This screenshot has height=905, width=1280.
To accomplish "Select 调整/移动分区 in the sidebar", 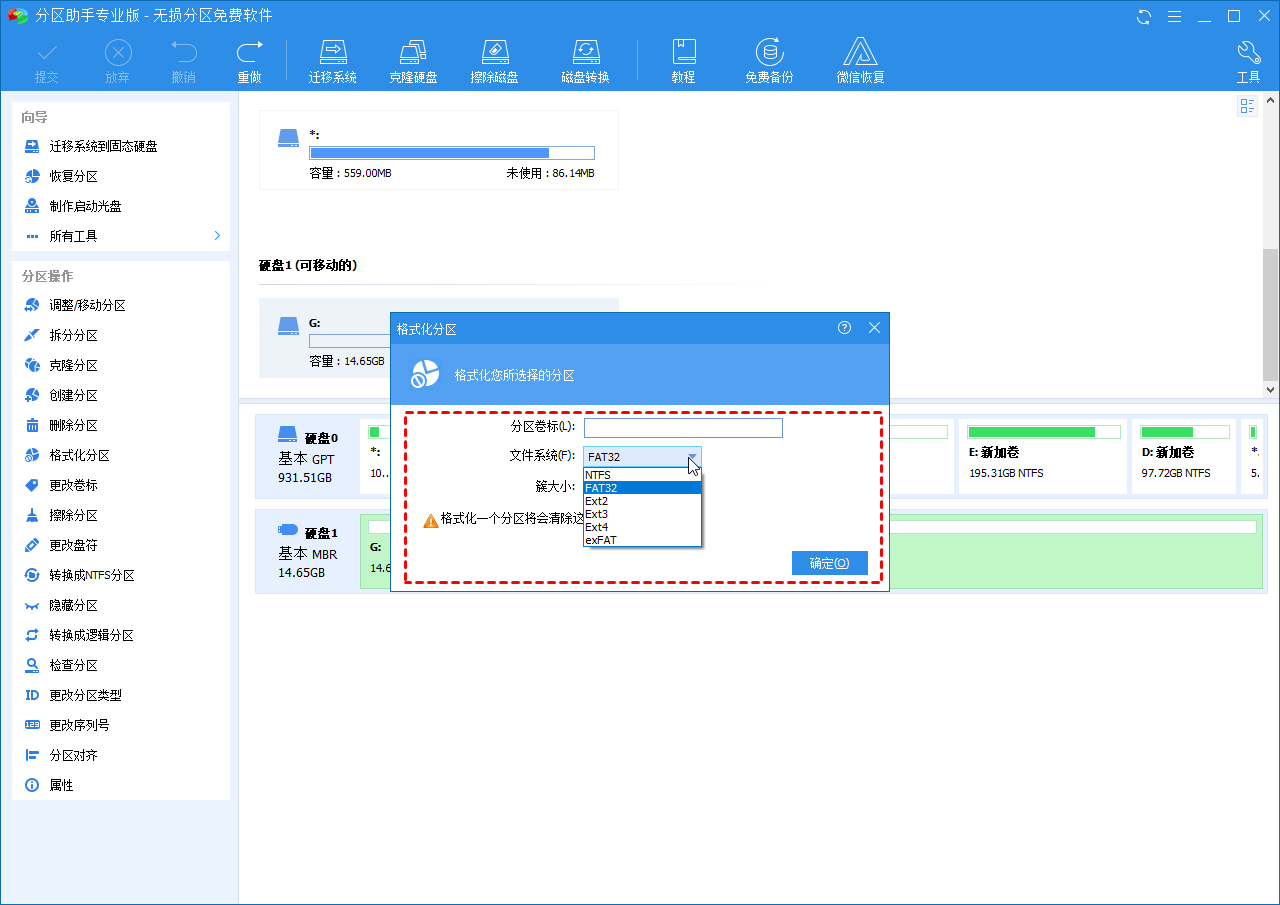I will pos(88,305).
